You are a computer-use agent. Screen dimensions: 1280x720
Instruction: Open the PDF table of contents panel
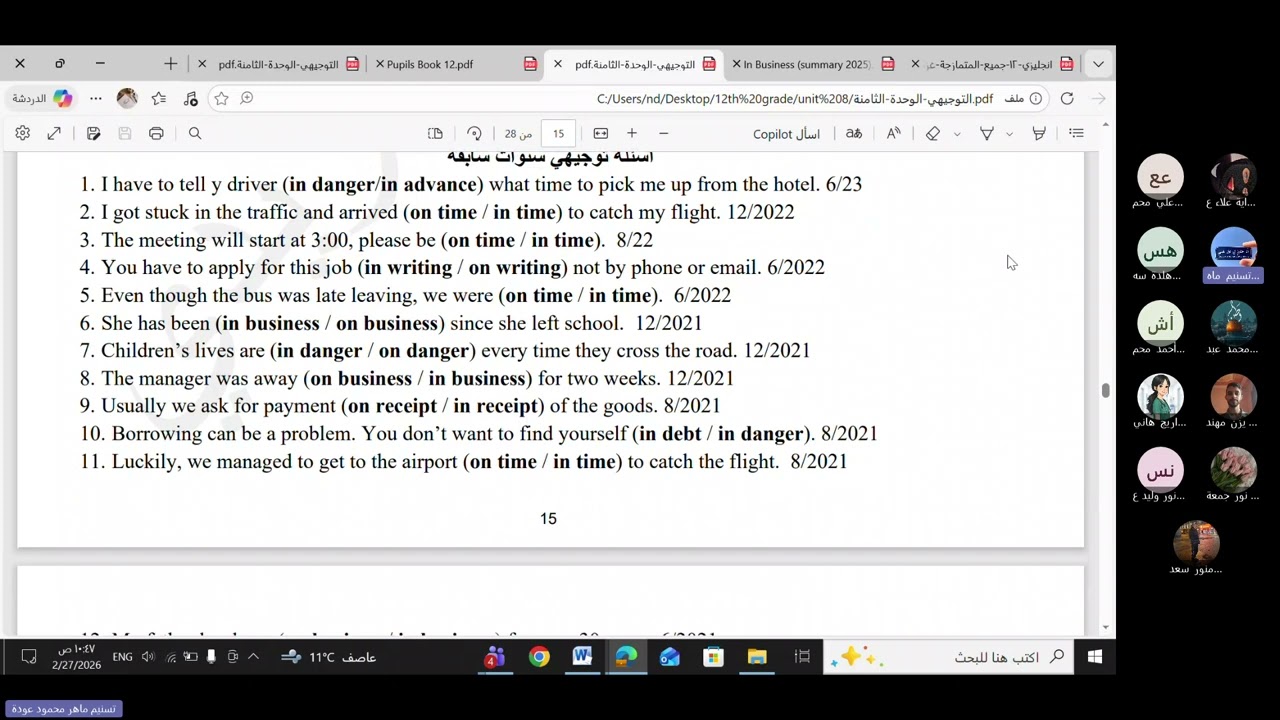pos(1076,133)
